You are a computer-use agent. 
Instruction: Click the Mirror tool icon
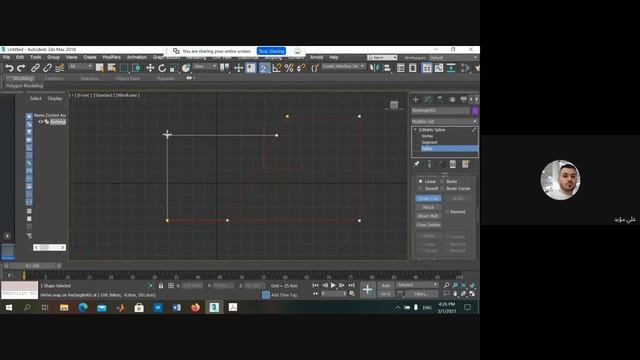374,68
